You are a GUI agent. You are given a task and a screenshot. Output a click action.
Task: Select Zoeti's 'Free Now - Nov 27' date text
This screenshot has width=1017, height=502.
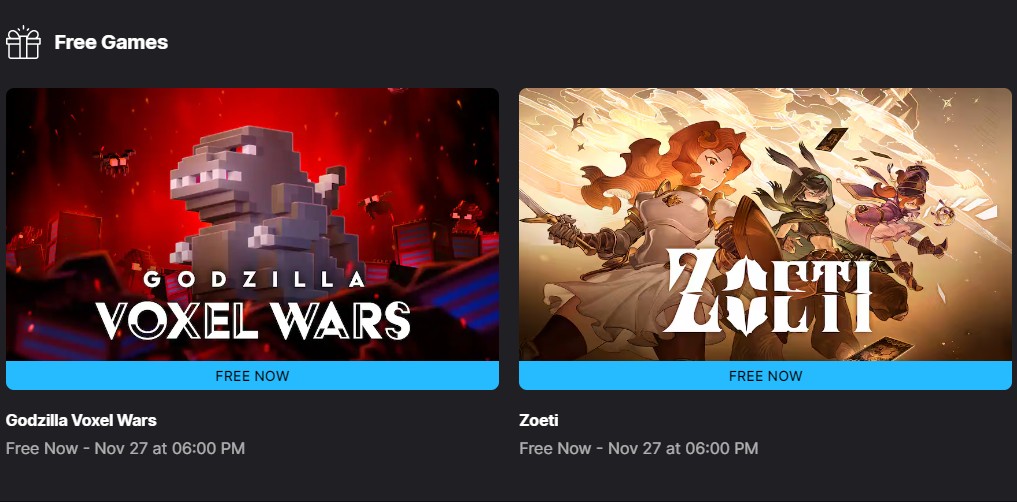click(x=639, y=448)
